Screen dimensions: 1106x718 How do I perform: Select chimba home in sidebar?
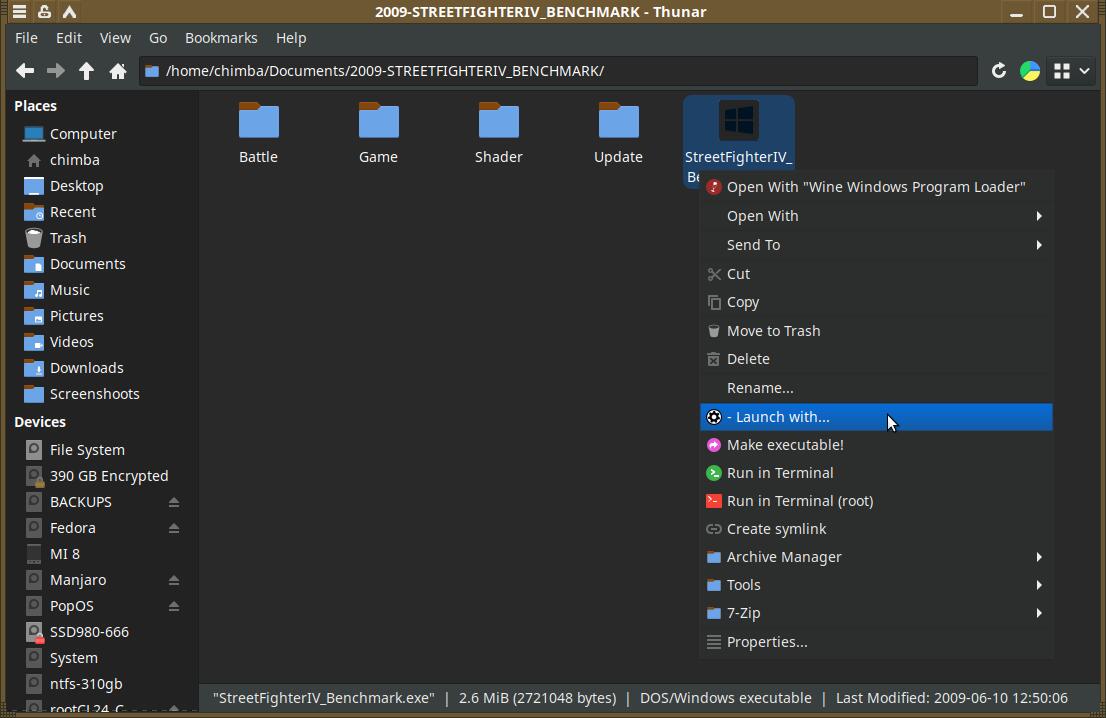tap(100, 160)
